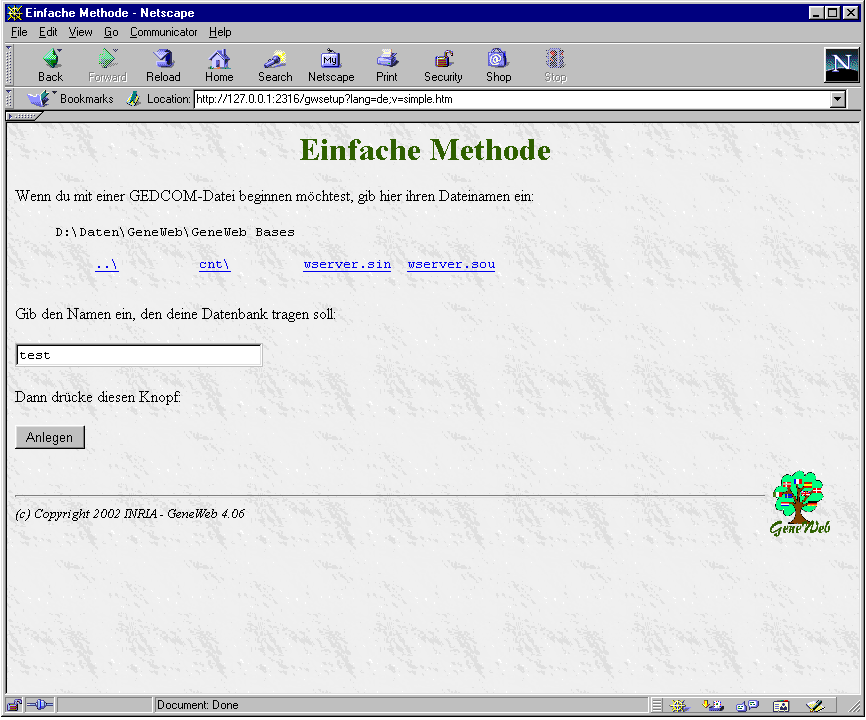Print the page using Print icon
This screenshot has height=720, width=866.
387,65
